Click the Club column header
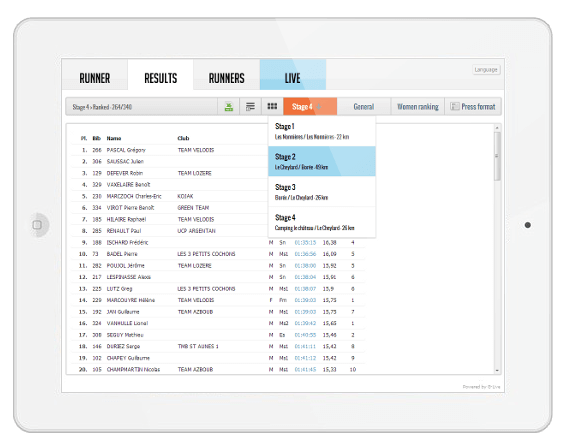The height and width of the screenshot is (448, 566). (x=183, y=138)
